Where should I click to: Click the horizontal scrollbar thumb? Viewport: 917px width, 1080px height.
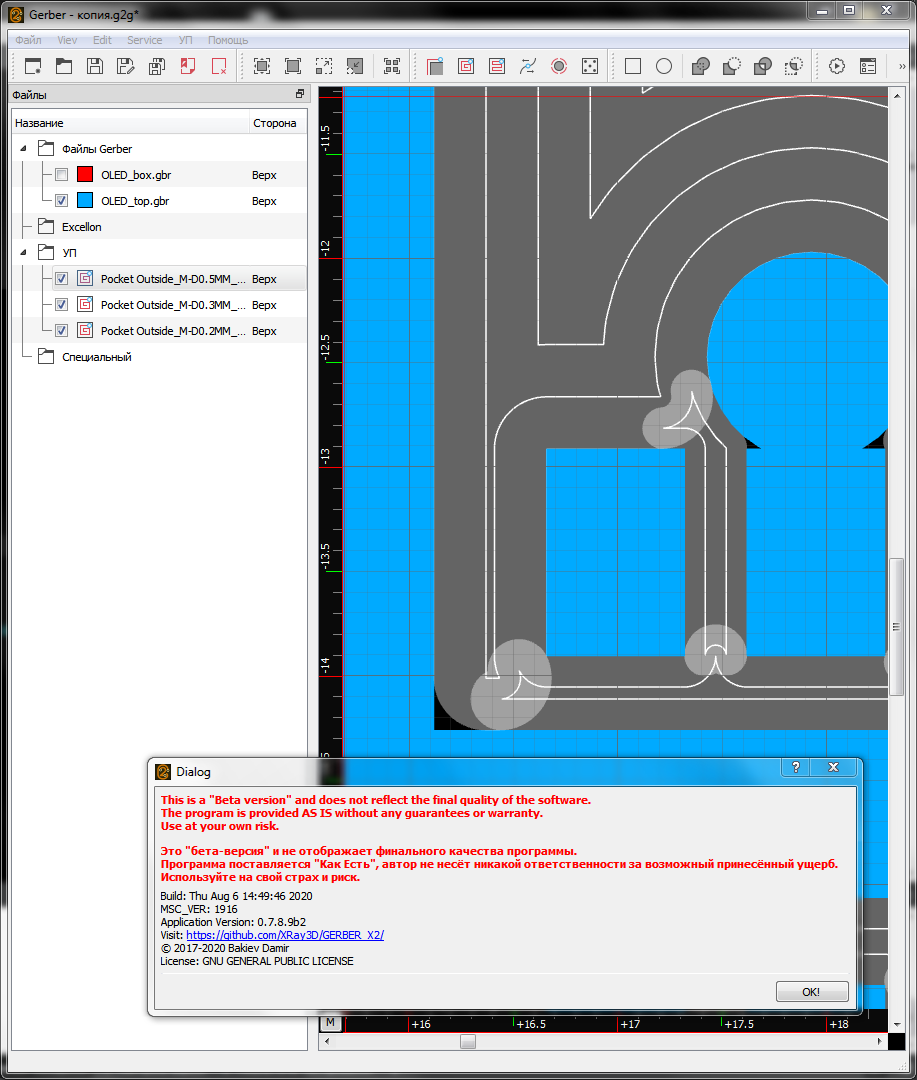click(x=468, y=1041)
